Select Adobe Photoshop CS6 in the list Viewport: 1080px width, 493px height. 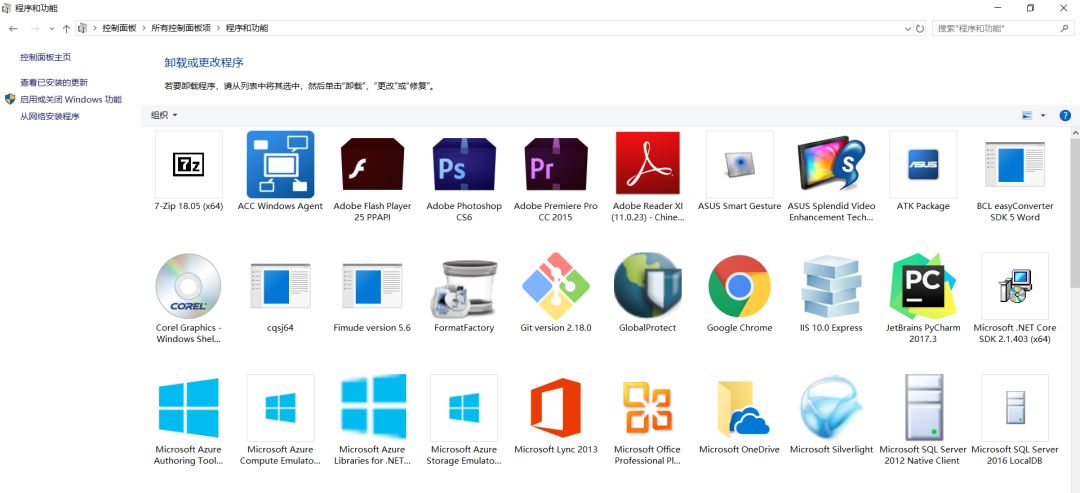pos(464,165)
